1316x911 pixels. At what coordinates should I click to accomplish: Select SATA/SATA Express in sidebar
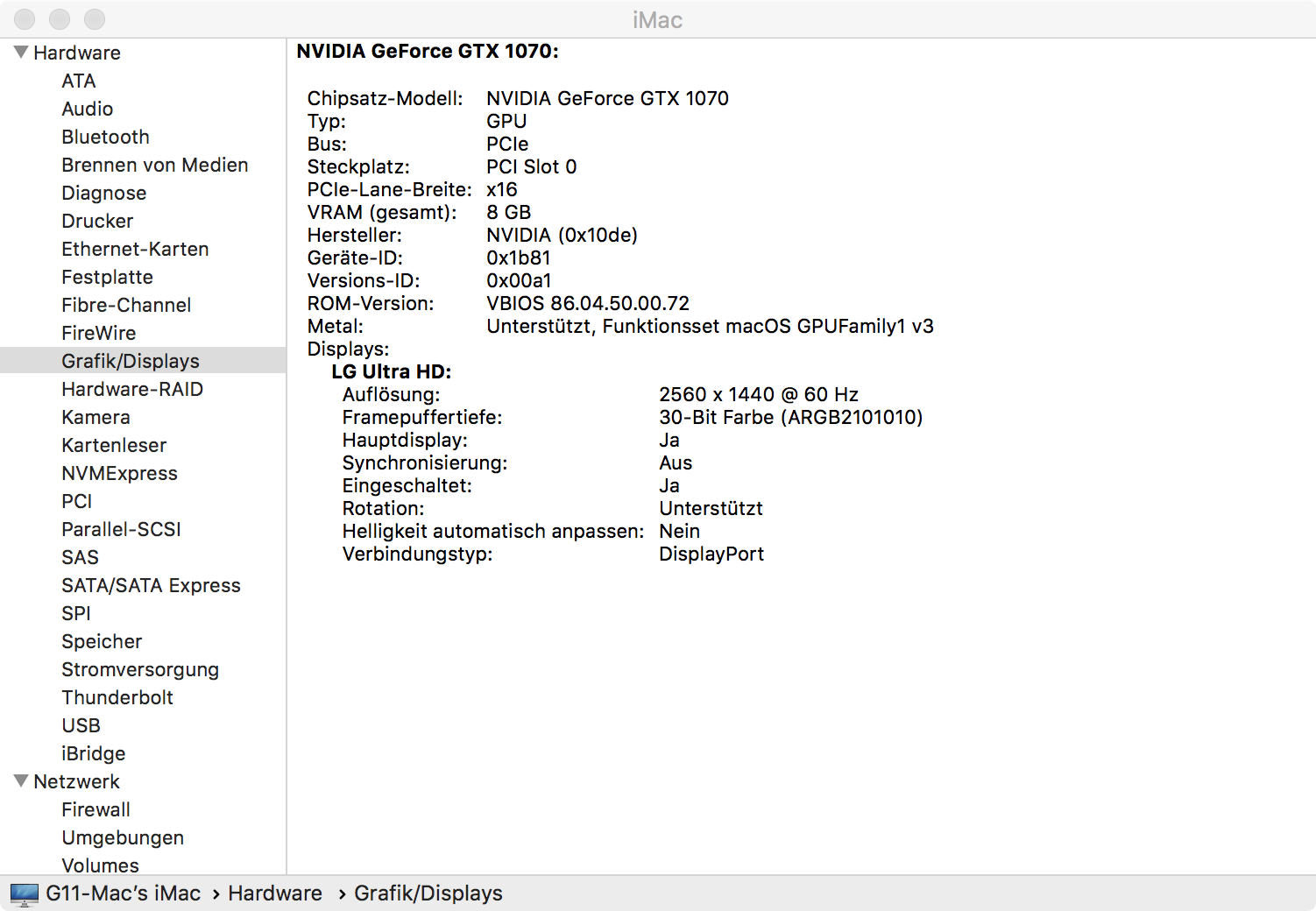click(x=151, y=585)
